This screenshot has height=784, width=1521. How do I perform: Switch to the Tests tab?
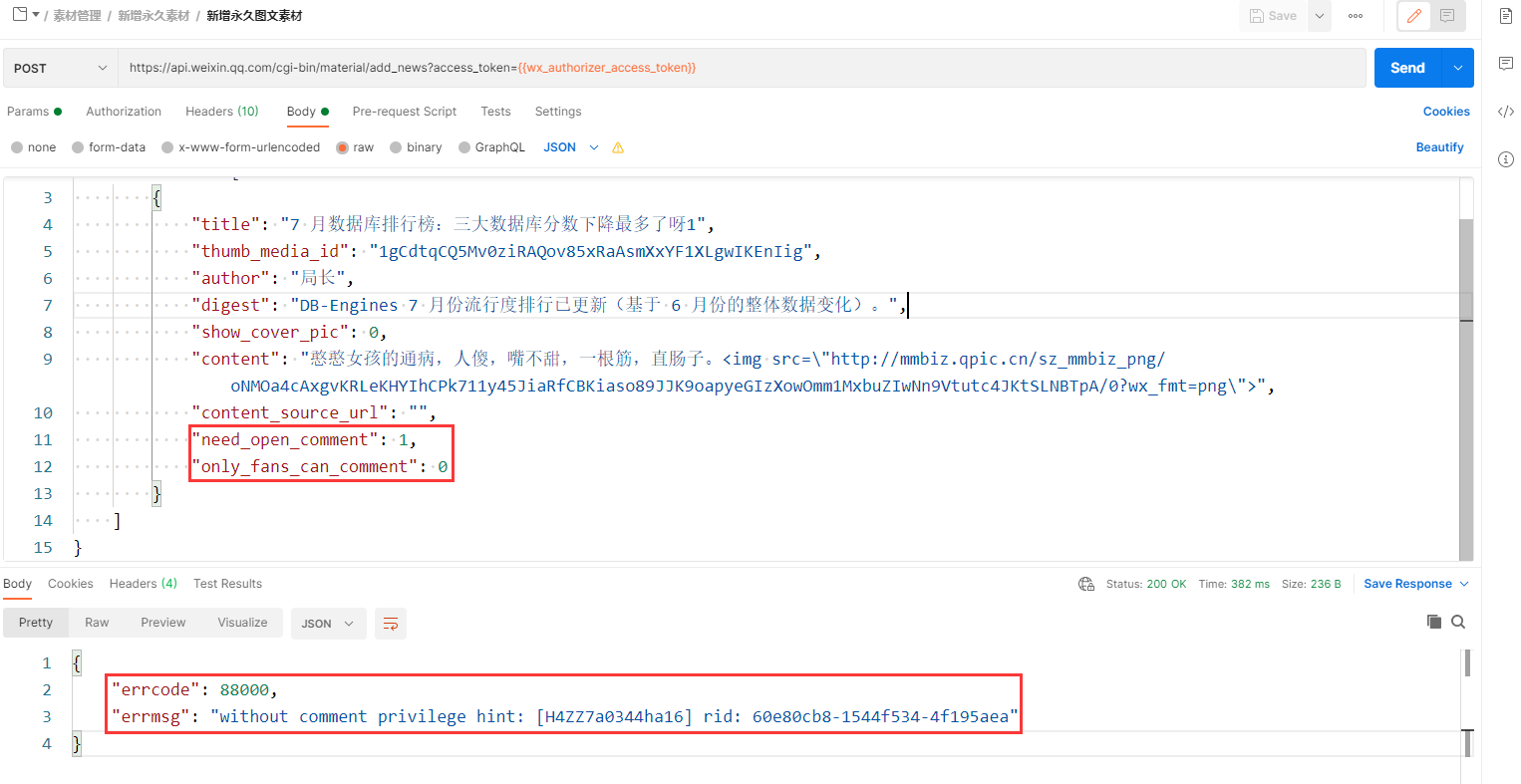495,112
